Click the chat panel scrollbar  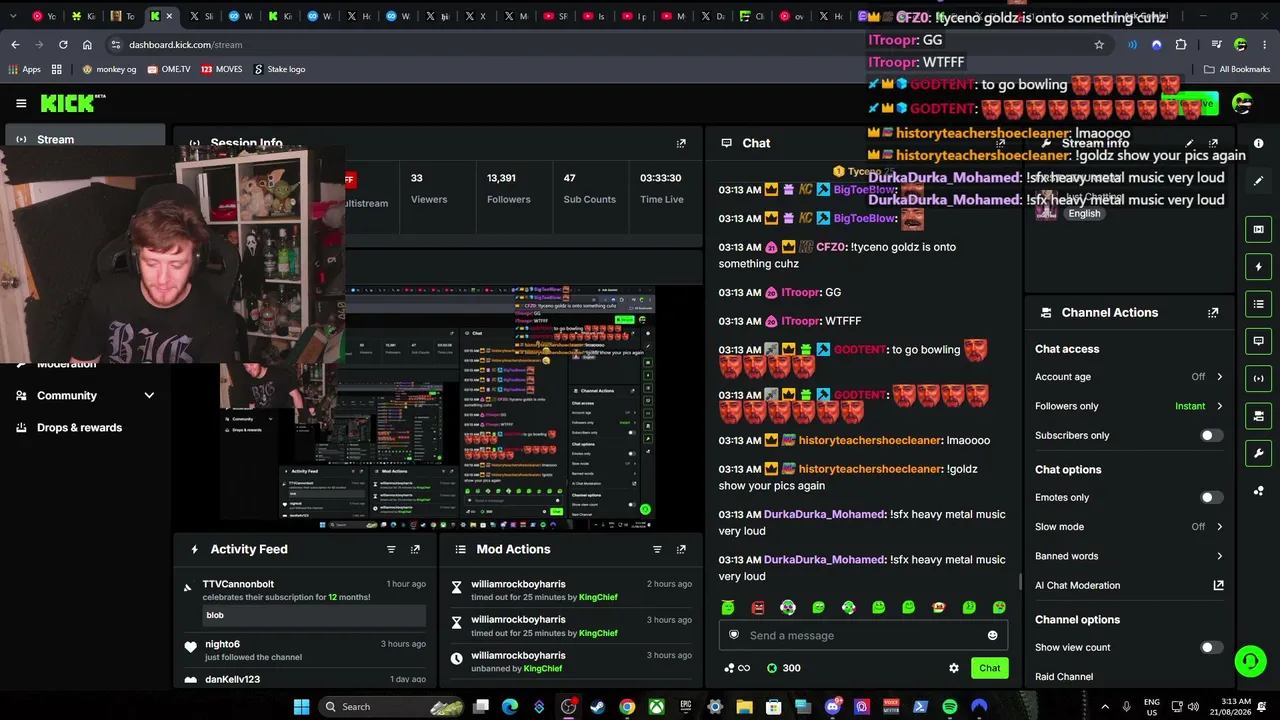[1019, 582]
